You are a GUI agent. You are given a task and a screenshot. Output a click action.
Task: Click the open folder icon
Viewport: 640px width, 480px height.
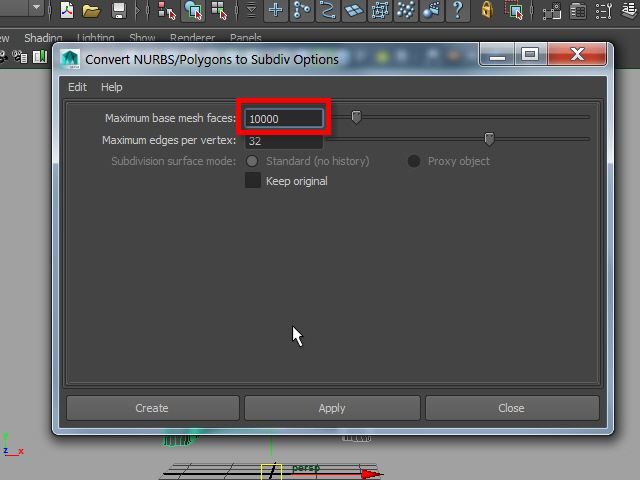[91, 11]
